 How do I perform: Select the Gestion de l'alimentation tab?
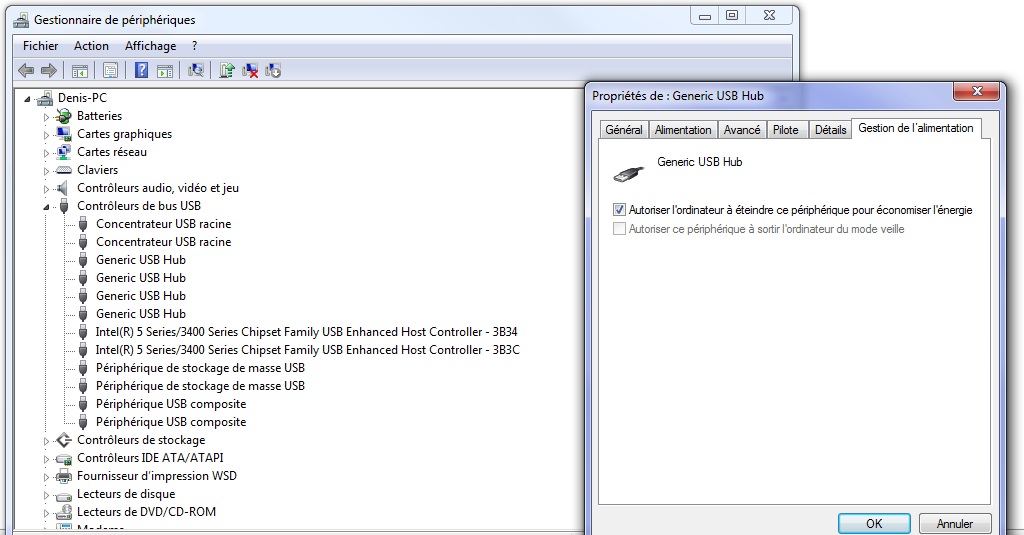tap(916, 128)
